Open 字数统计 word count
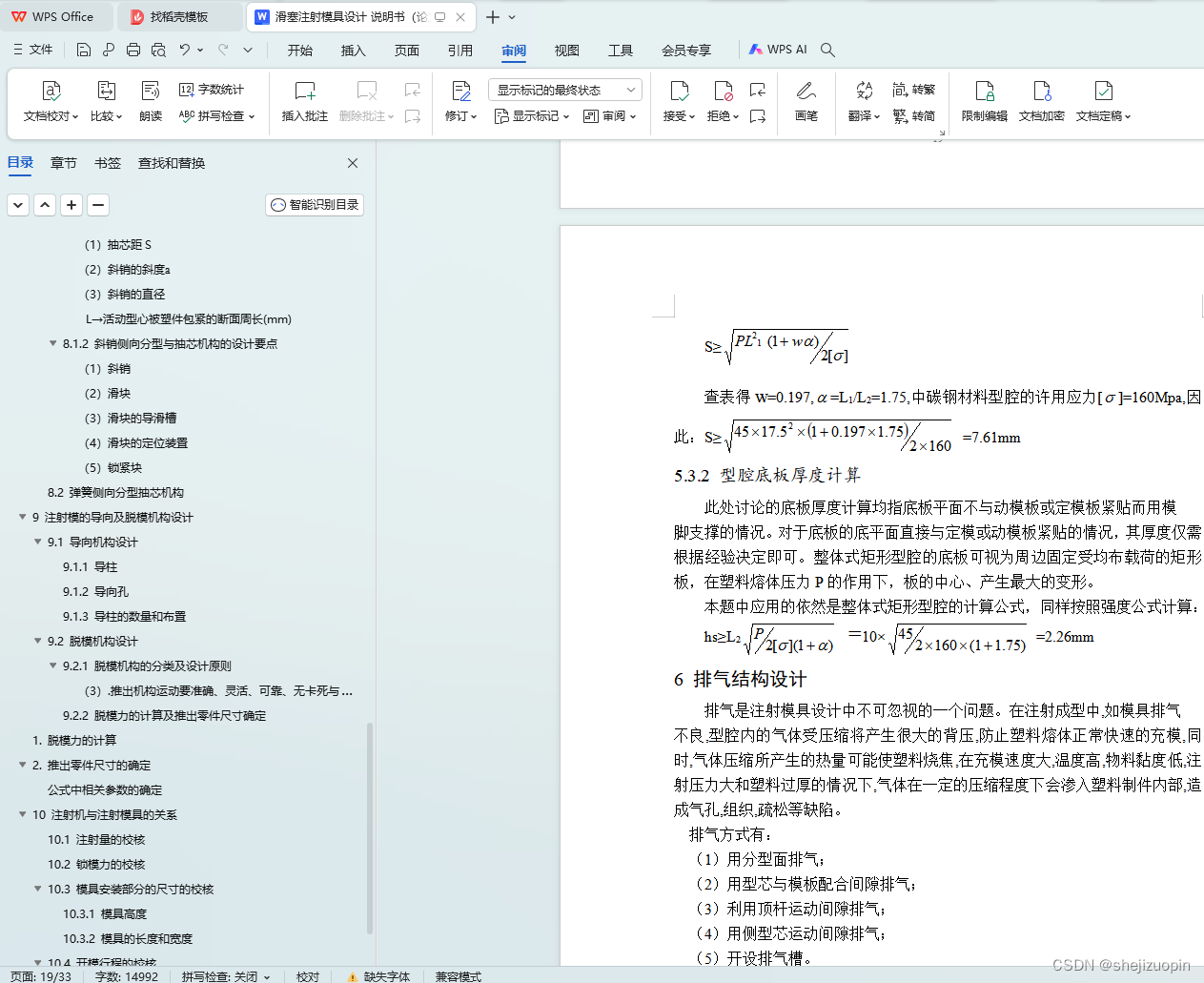The width and height of the screenshot is (1204, 983). click(x=212, y=90)
